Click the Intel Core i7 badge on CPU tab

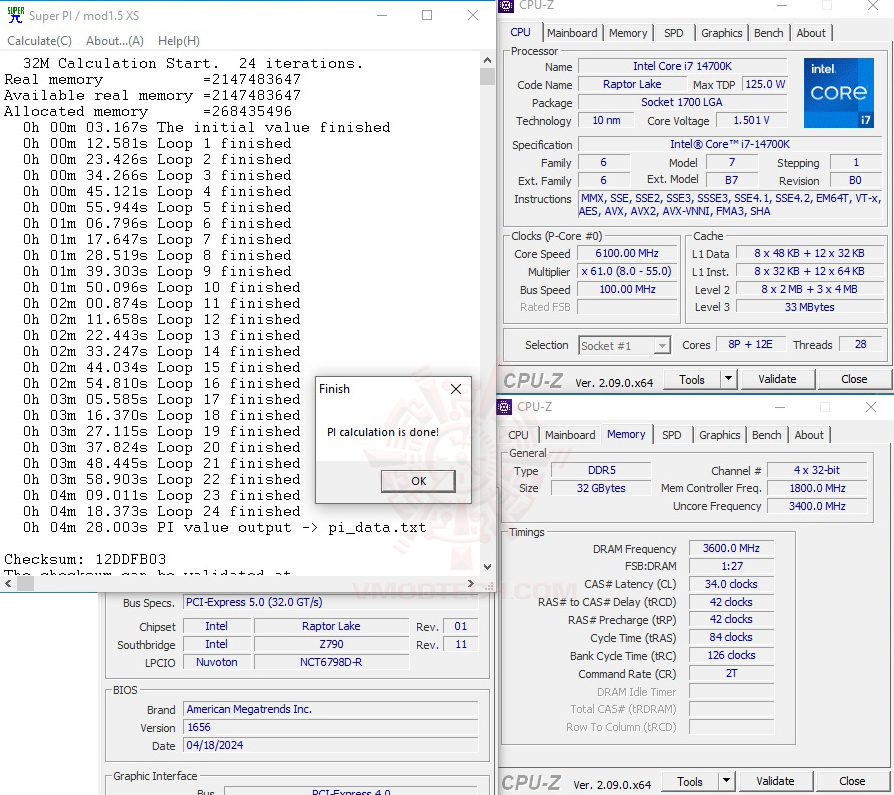click(x=838, y=93)
